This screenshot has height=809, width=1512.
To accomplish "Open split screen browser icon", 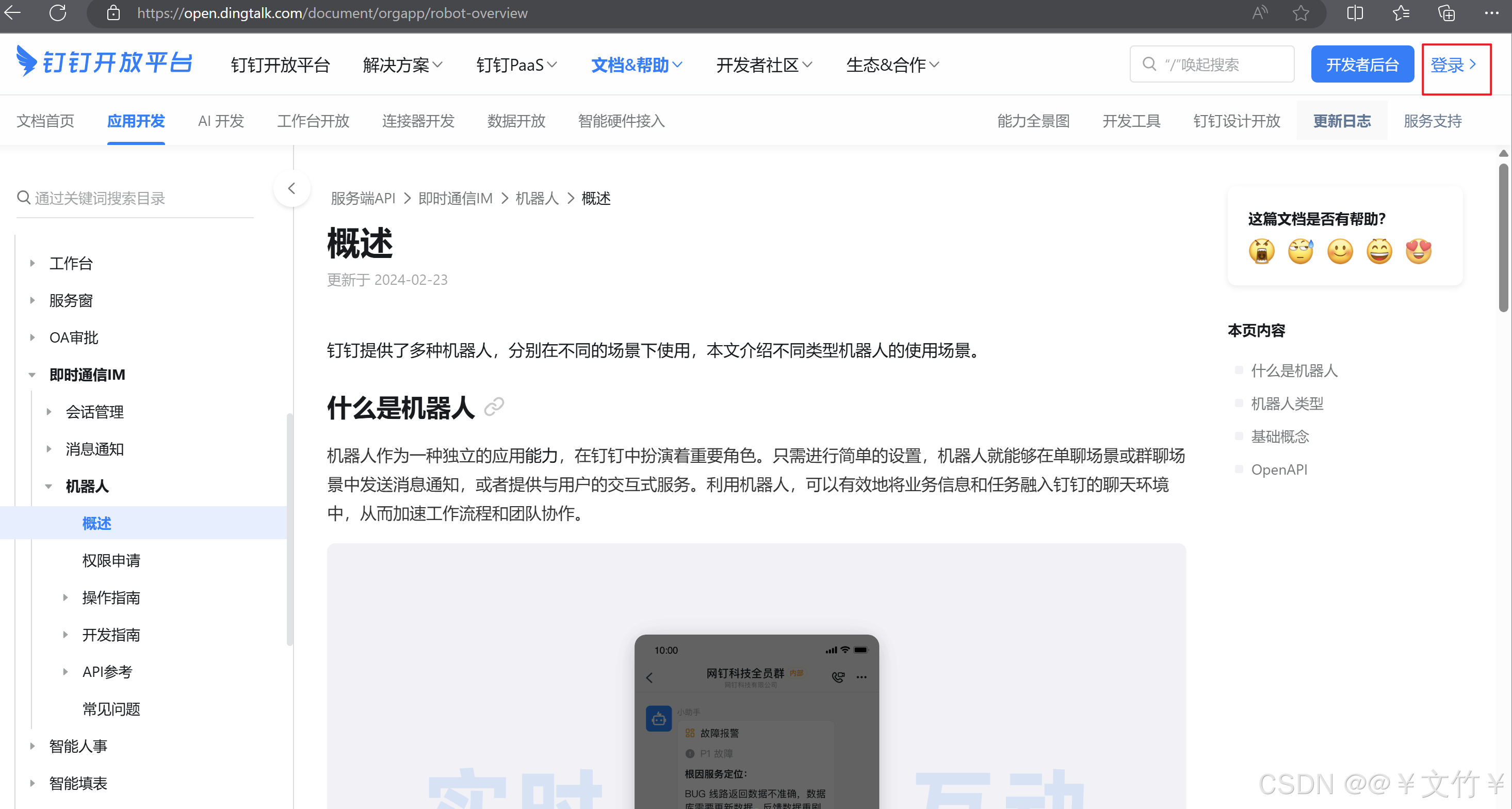I will pyautogui.click(x=1355, y=13).
